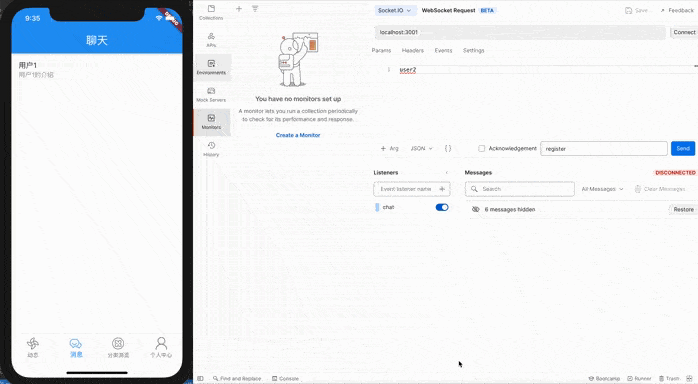Click the localhost:3001 URL field
This screenshot has height=384, width=698.
(x=520, y=32)
